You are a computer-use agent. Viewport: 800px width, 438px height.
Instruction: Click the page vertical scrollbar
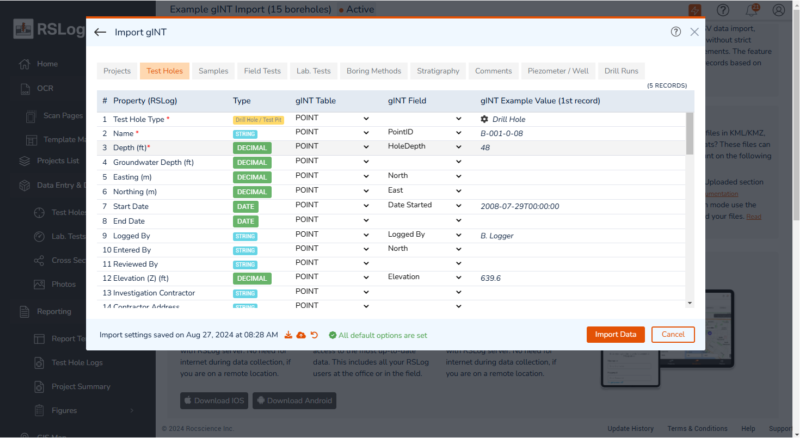pos(796,117)
